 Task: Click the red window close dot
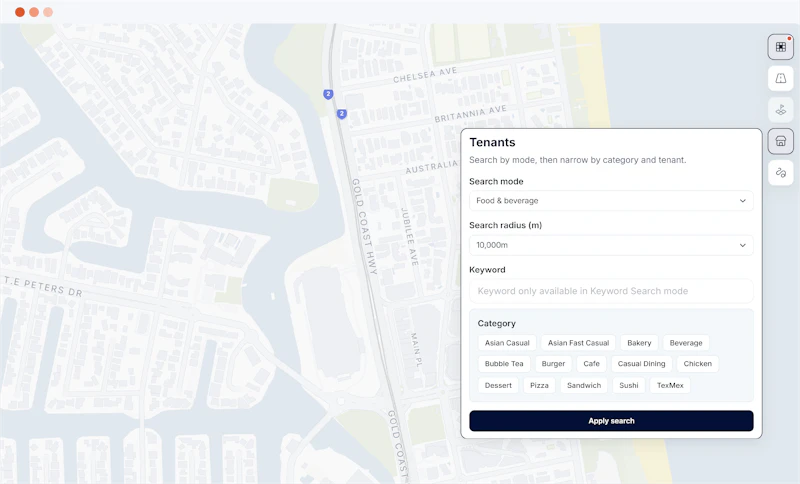click(x=20, y=12)
